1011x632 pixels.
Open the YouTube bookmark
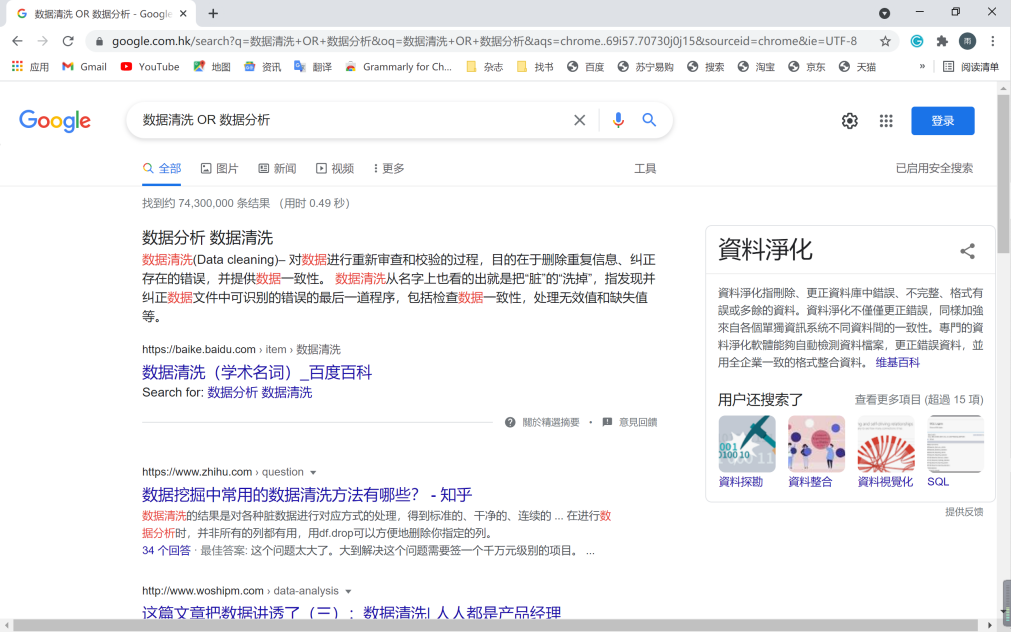coord(150,66)
